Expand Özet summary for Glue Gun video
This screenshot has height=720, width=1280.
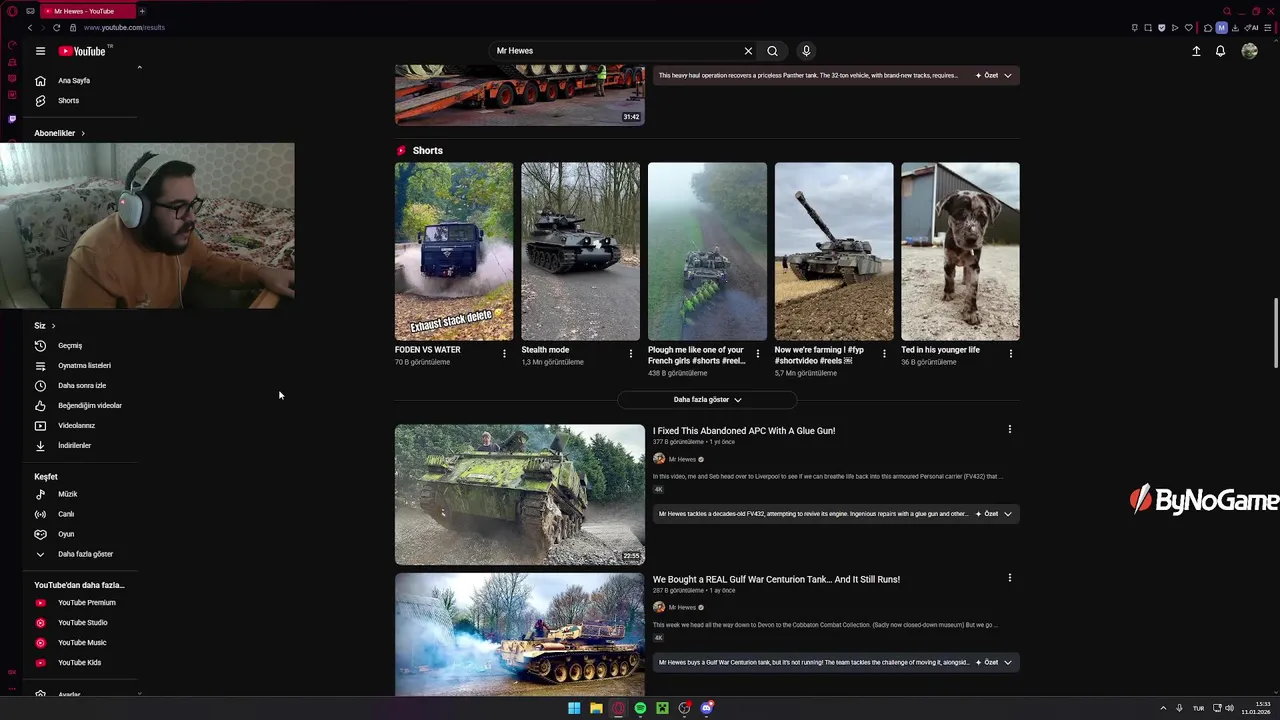click(x=994, y=514)
